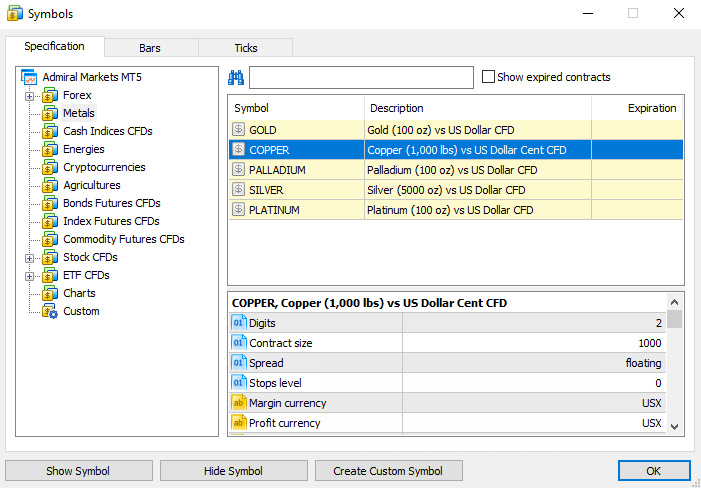The image size is (701, 488).
Task: Click the specification scrollbar up arrow
Action: [675, 303]
